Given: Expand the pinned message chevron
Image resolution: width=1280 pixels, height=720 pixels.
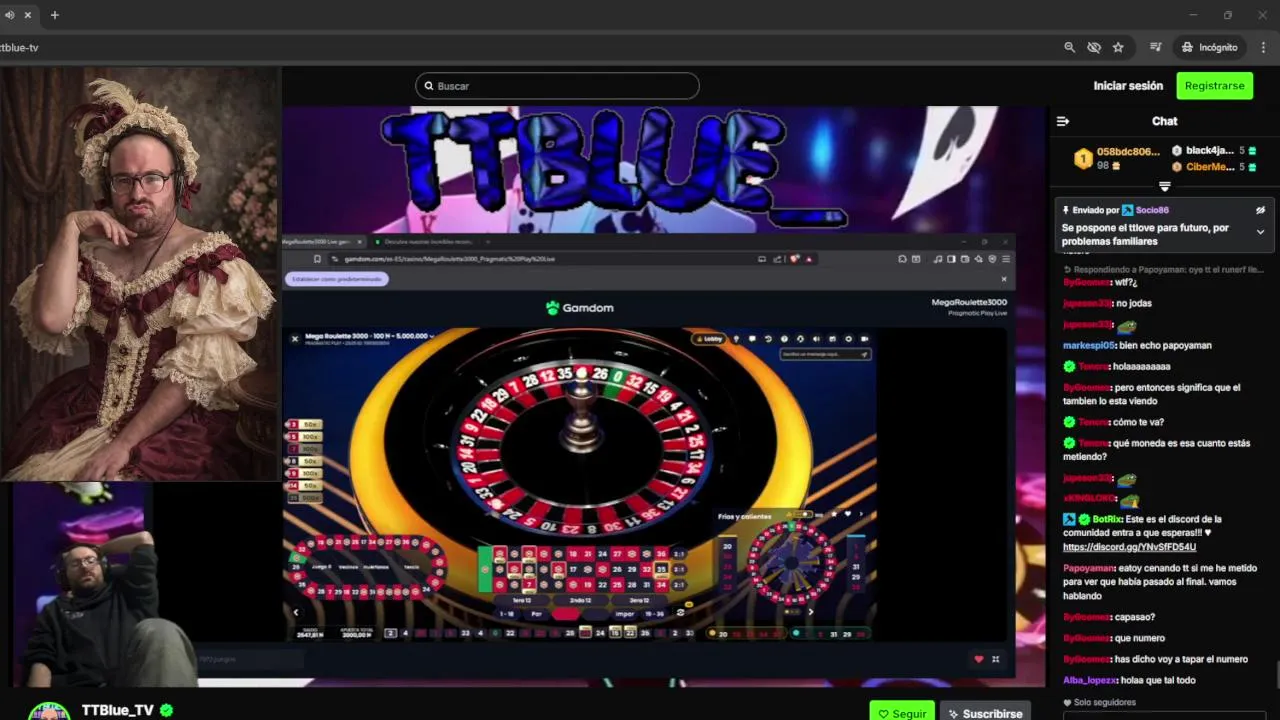Looking at the screenshot, I should (x=1260, y=232).
